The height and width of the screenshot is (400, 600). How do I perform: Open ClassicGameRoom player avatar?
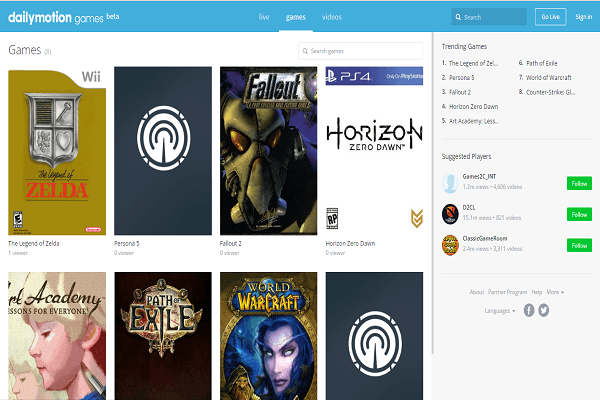[450, 245]
